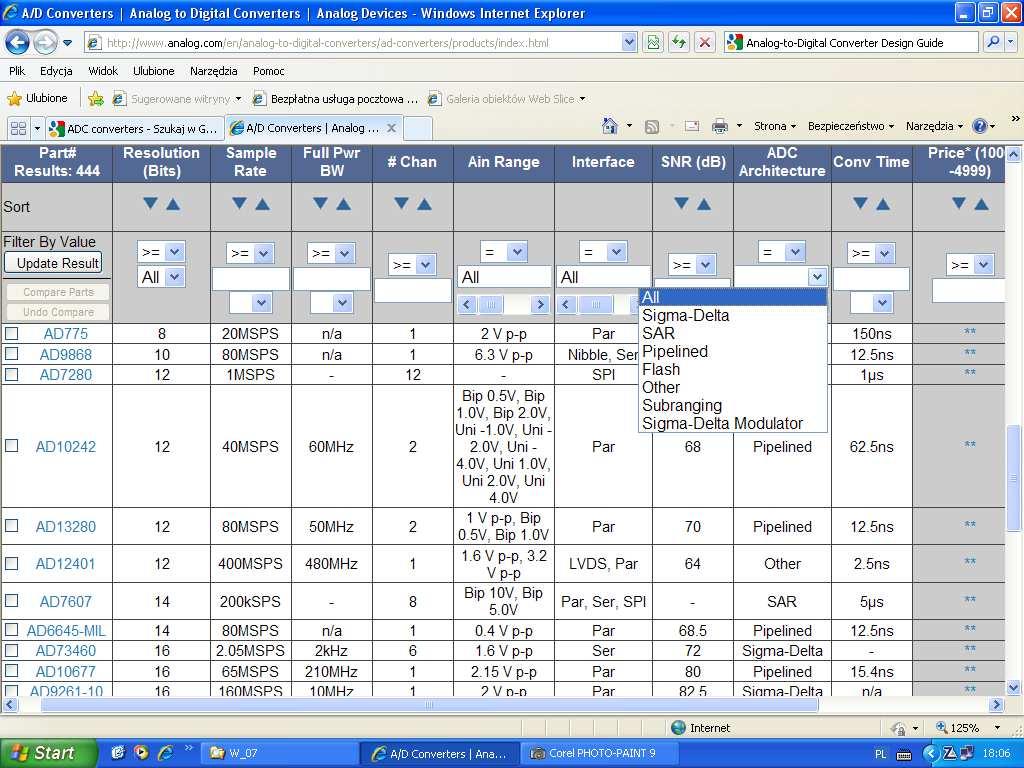Check the AD13280 row checkbox
Screen dimensions: 1024x768
pyautogui.click(x=12, y=526)
